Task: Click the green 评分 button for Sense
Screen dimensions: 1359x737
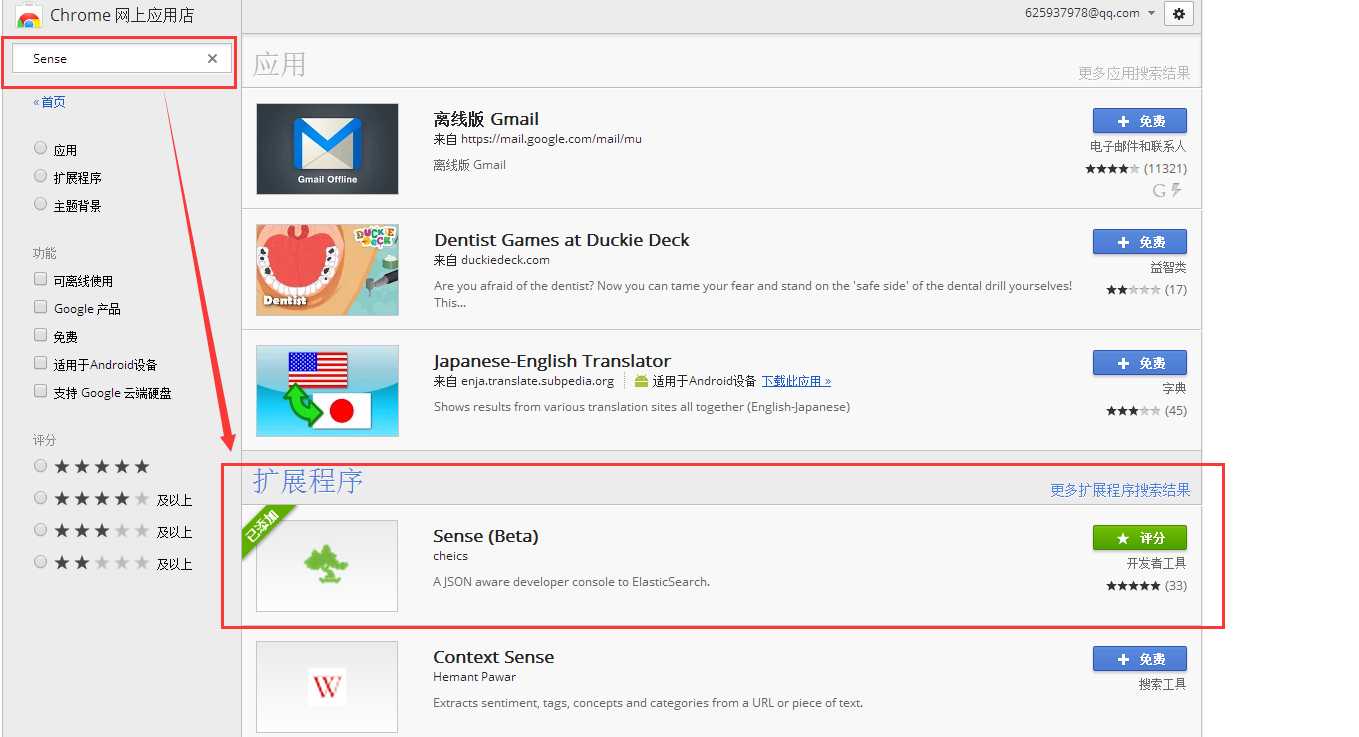Action: pos(1140,538)
